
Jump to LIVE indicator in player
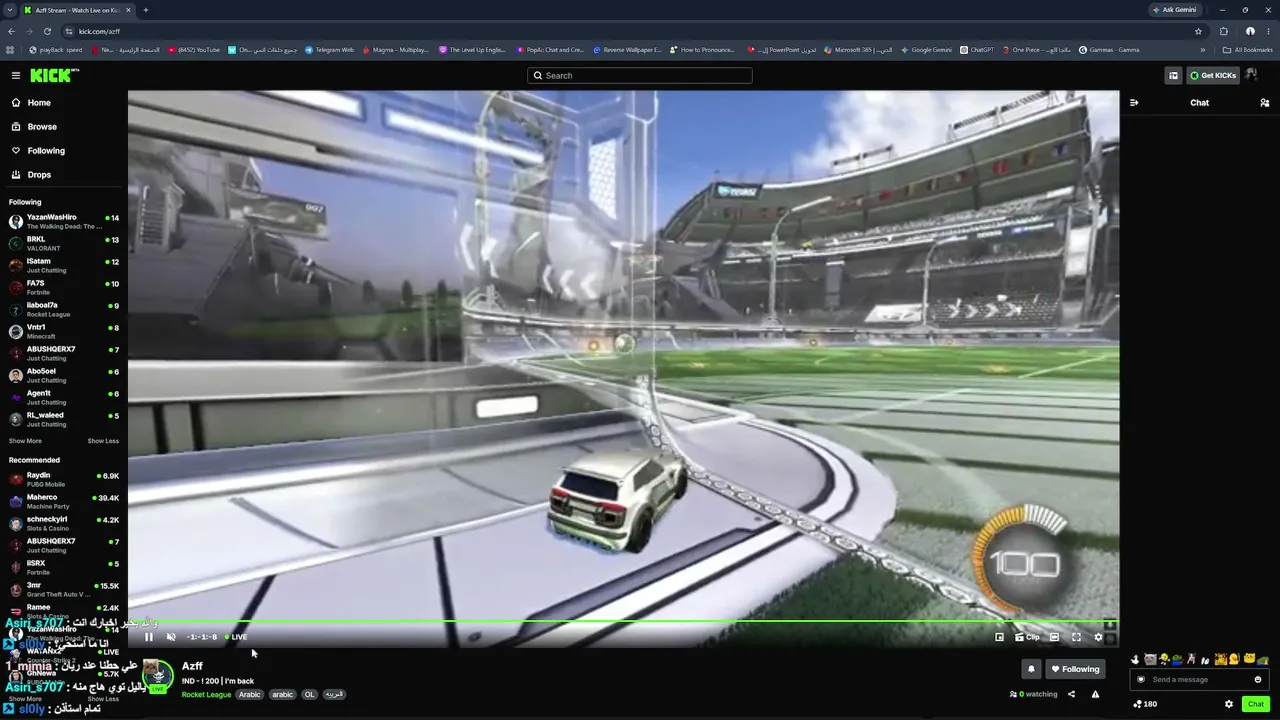[236, 637]
